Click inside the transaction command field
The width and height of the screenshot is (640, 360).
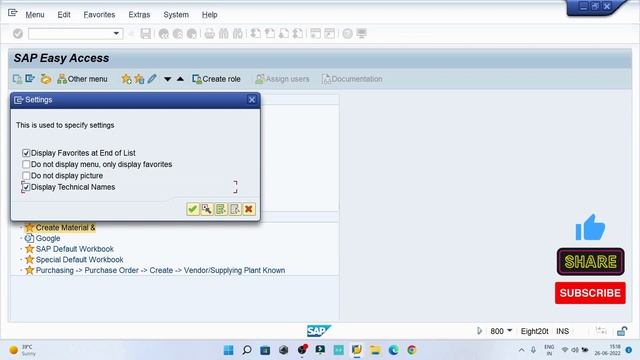point(70,33)
